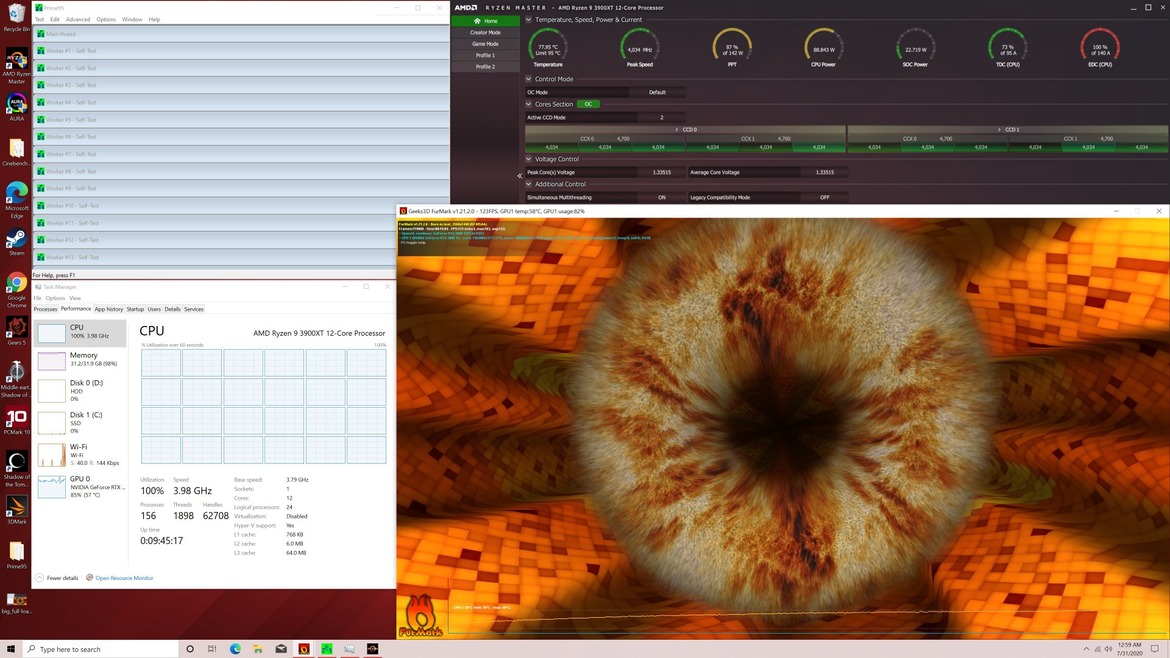Screen dimensions: 1170x658
Task: Collapse the Cores Section chevron
Action: (529, 104)
